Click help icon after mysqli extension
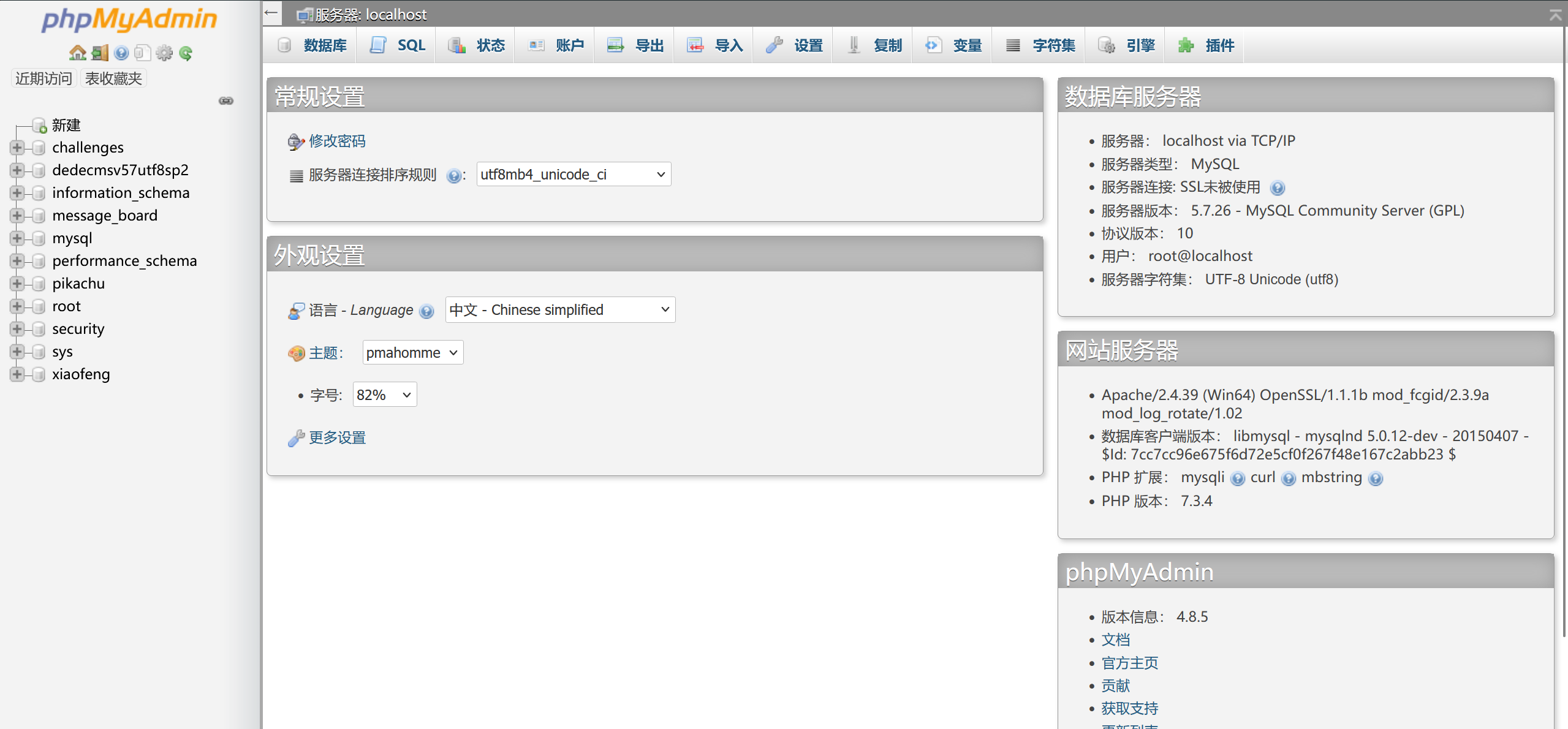This screenshot has height=729, width=1568. [x=1238, y=478]
